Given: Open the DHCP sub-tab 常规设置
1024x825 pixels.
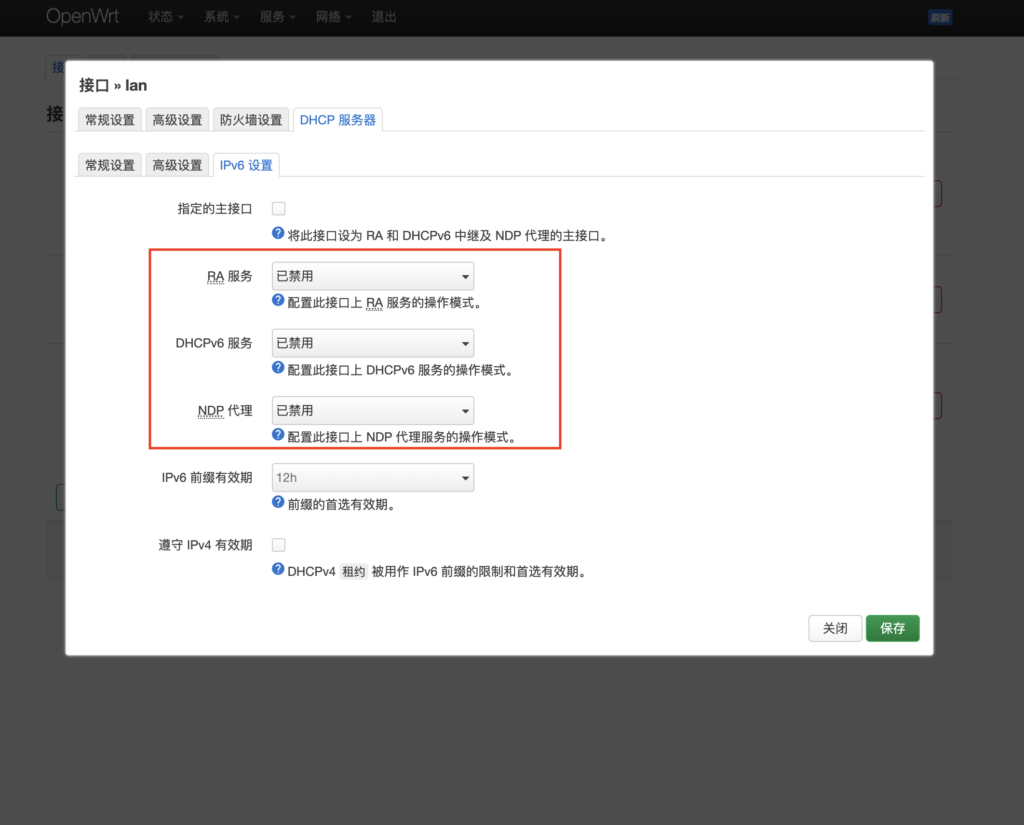Looking at the screenshot, I should click(110, 165).
